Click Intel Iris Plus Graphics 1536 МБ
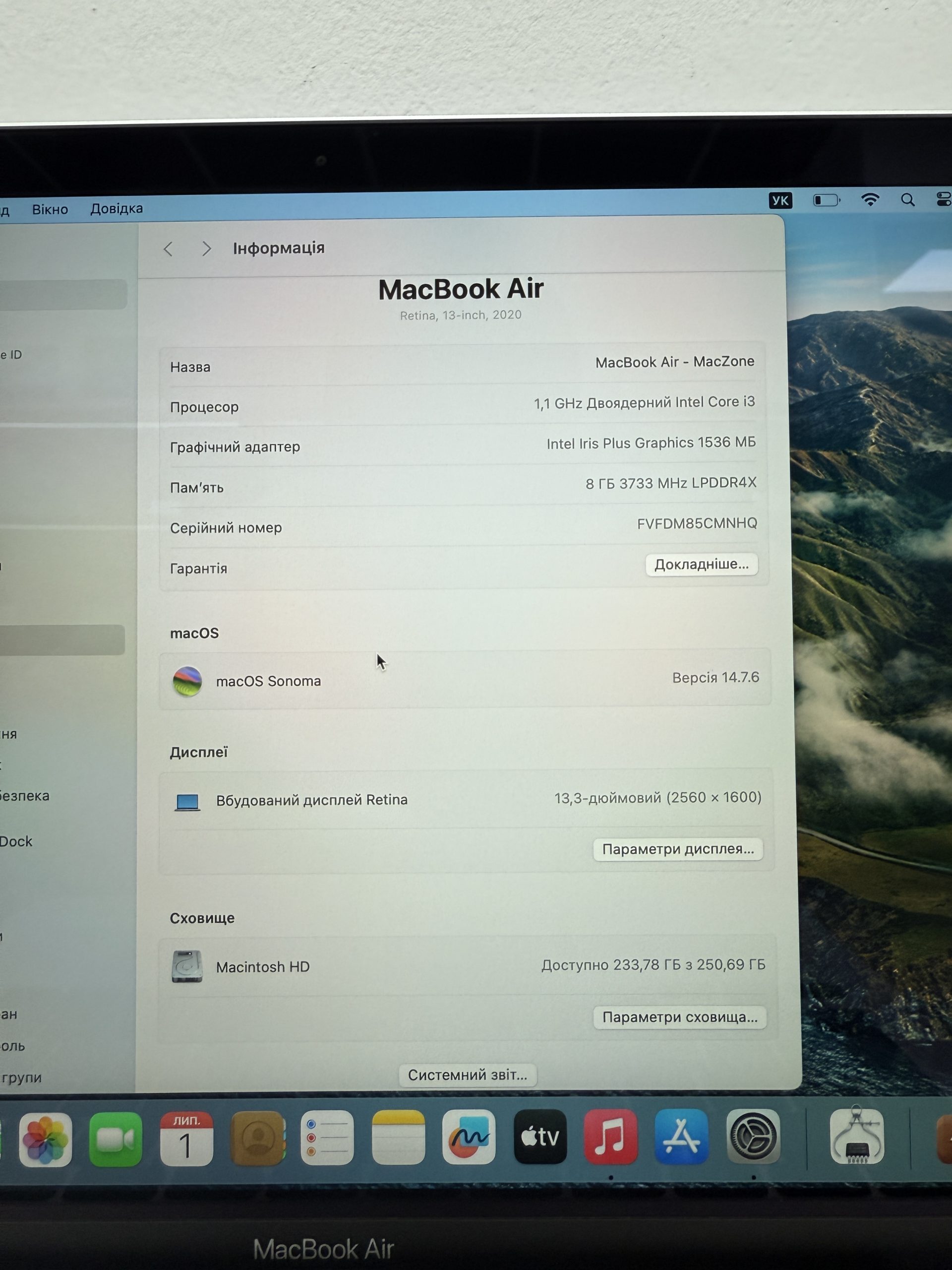Viewport: 952px width, 1270px height. tap(651, 443)
